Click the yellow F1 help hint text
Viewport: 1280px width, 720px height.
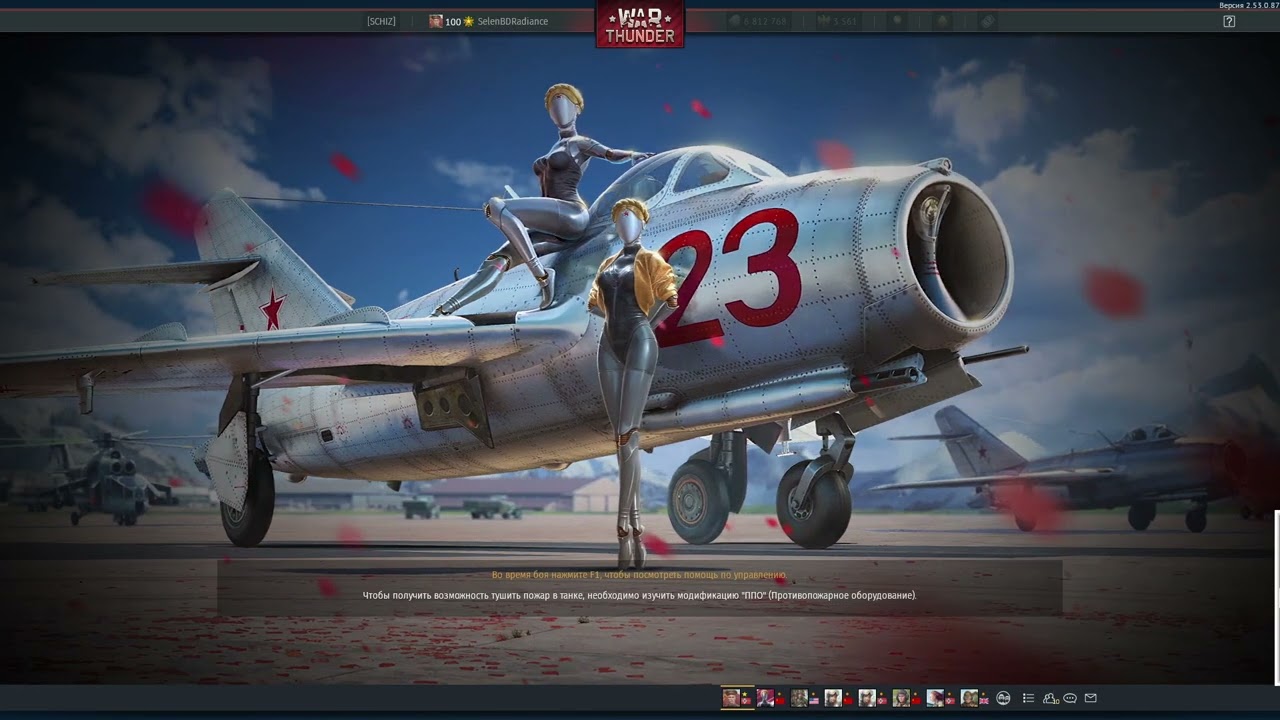pos(639,575)
